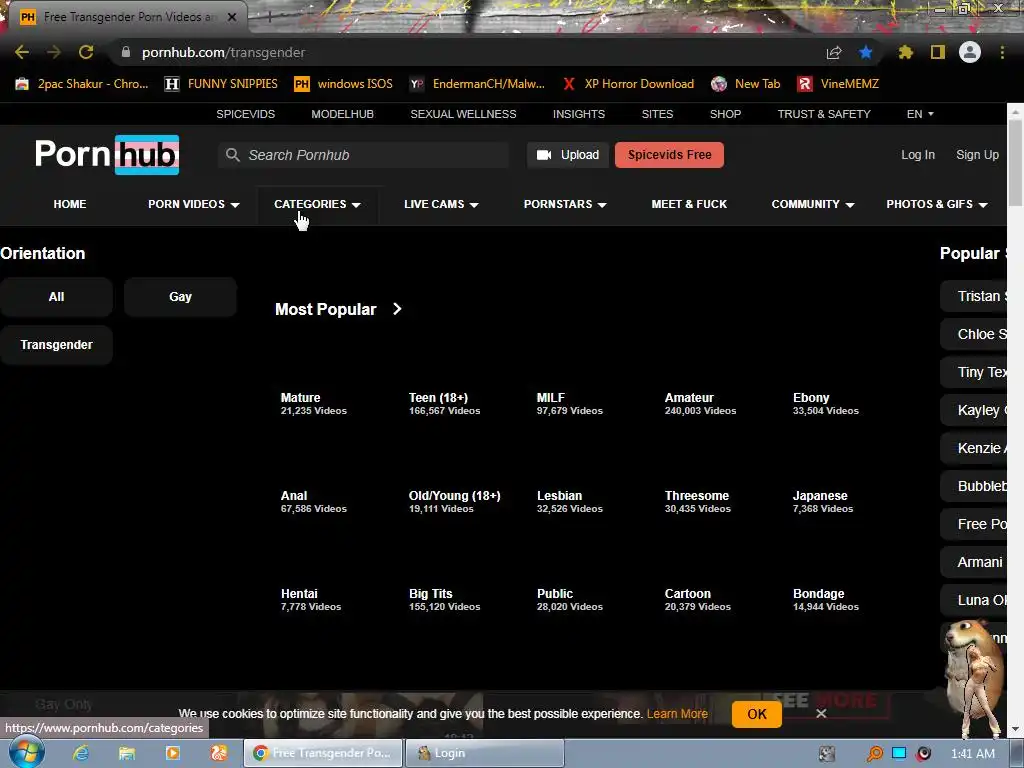1024x768 pixels.
Task: Open the EndermanCH/Malw... bookmark
Action: point(477,84)
